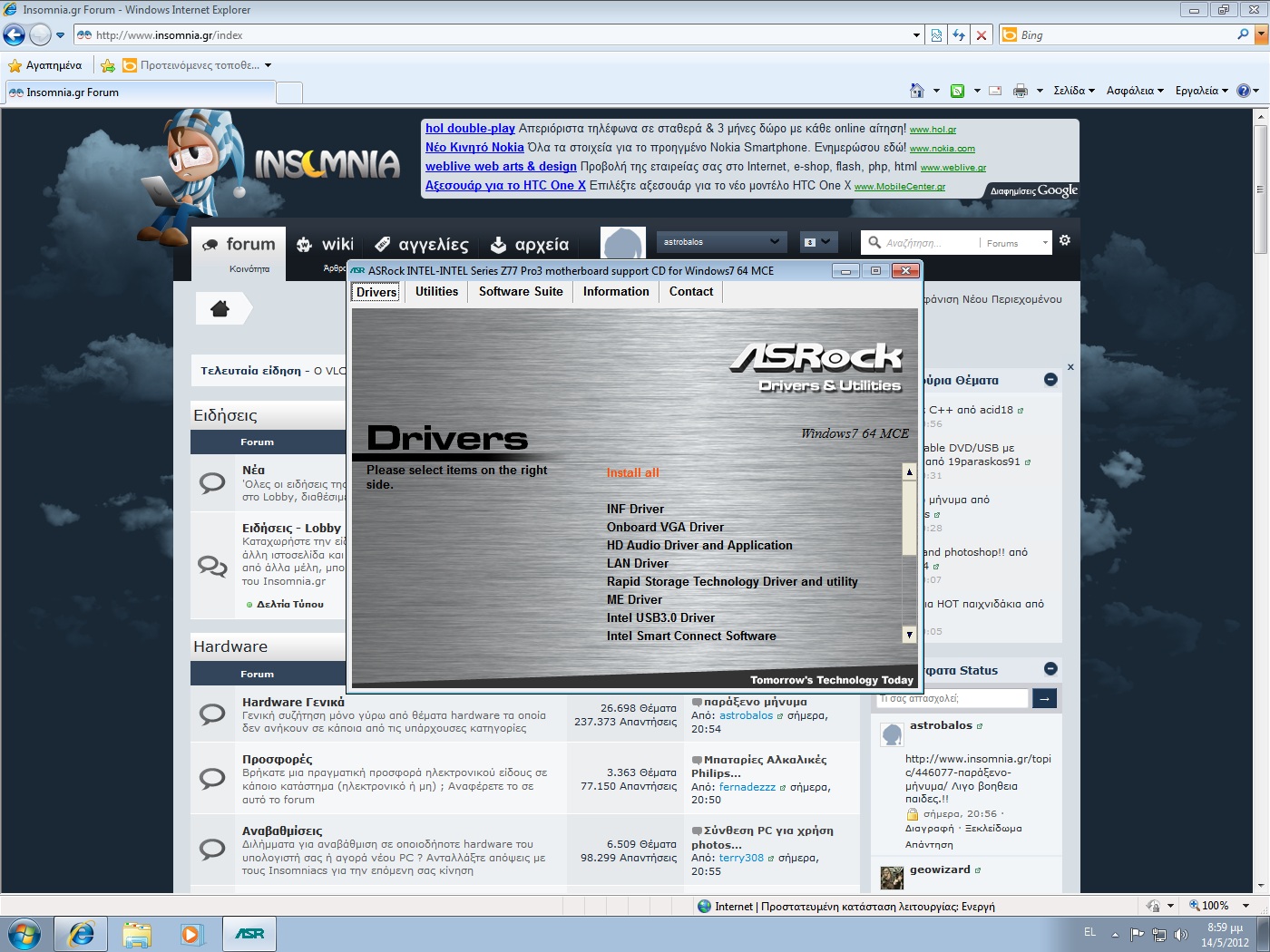This screenshot has height=952, width=1270.
Task: Collapse the sidebar topics block with minus icon
Action: click(1050, 380)
